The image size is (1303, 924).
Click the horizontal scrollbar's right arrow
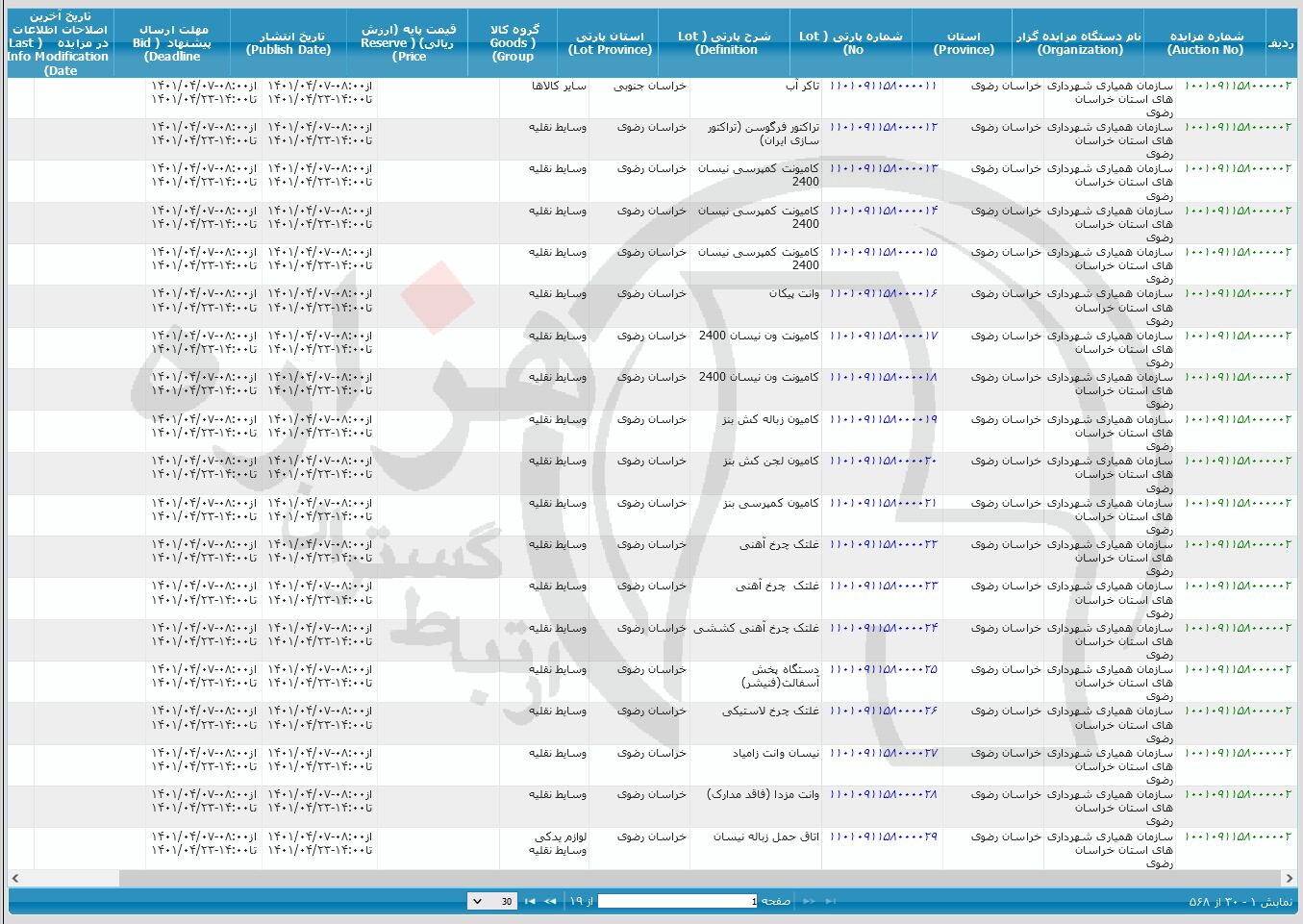pos(1288,878)
